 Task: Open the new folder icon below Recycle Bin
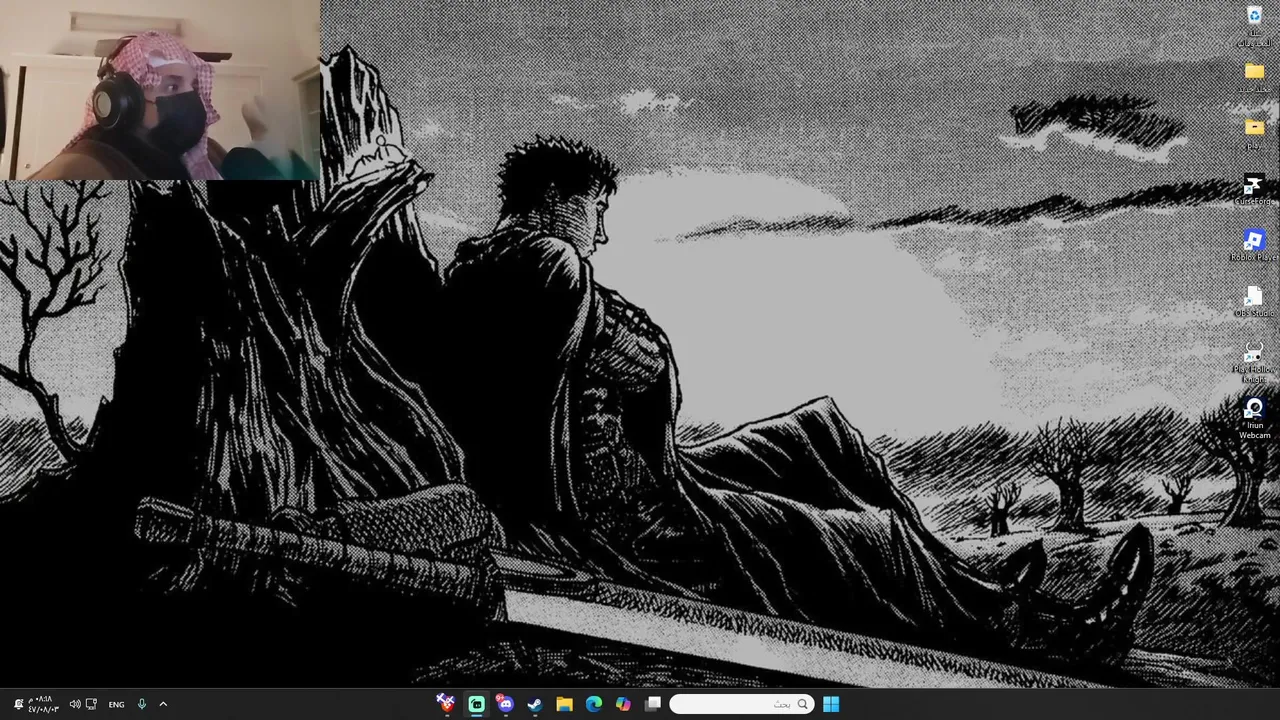pyautogui.click(x=1254, y=78)
